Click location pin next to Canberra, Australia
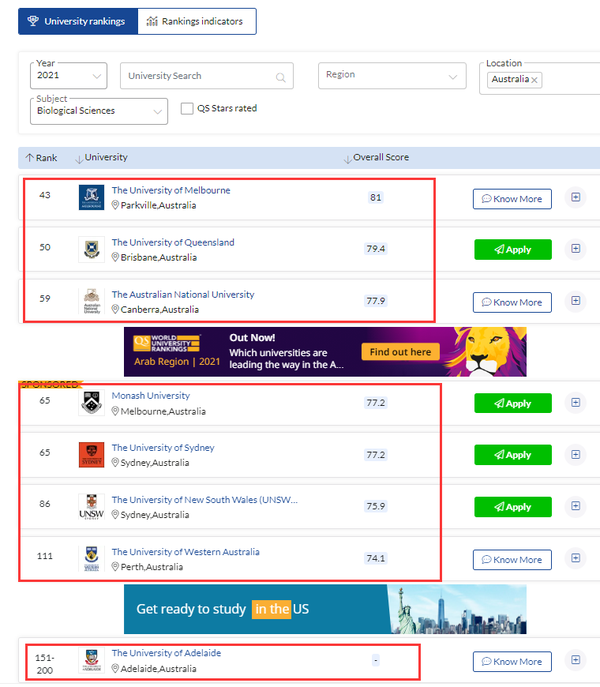 [115, 309]
